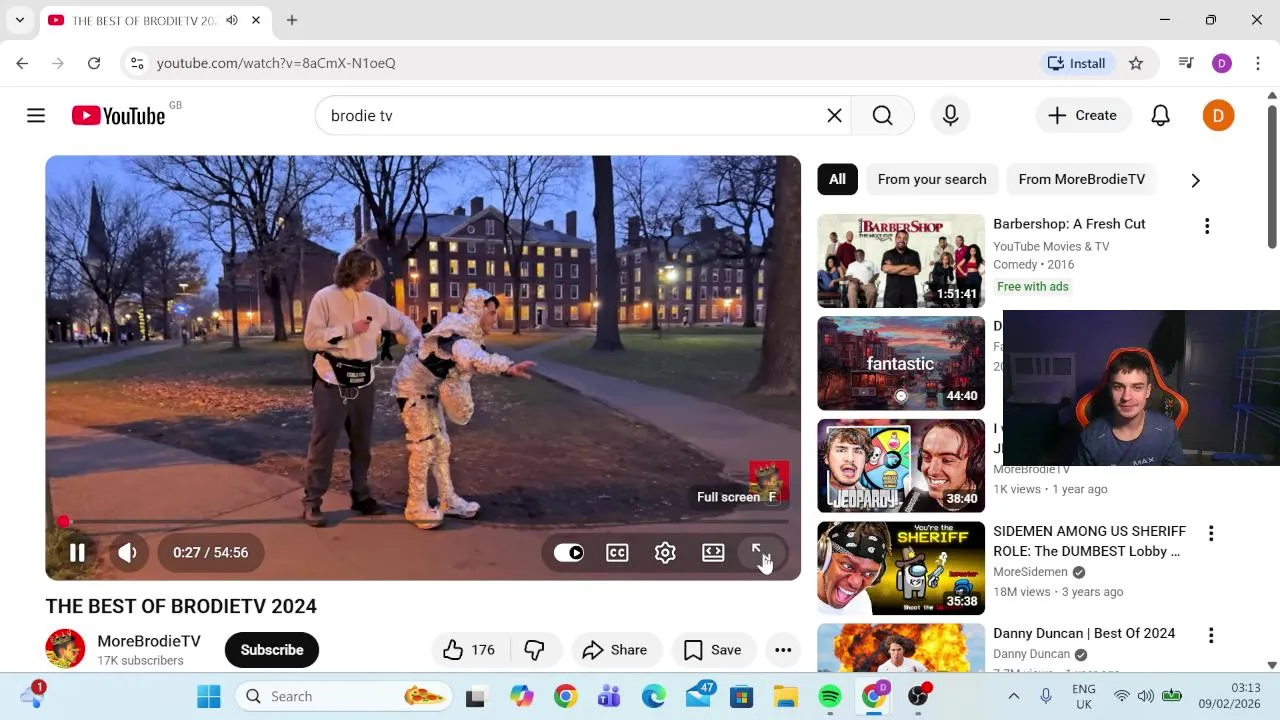This screenshot has width=1280, height=720.
Task: Open the browser media control icon
Action: pos(1186,63)
